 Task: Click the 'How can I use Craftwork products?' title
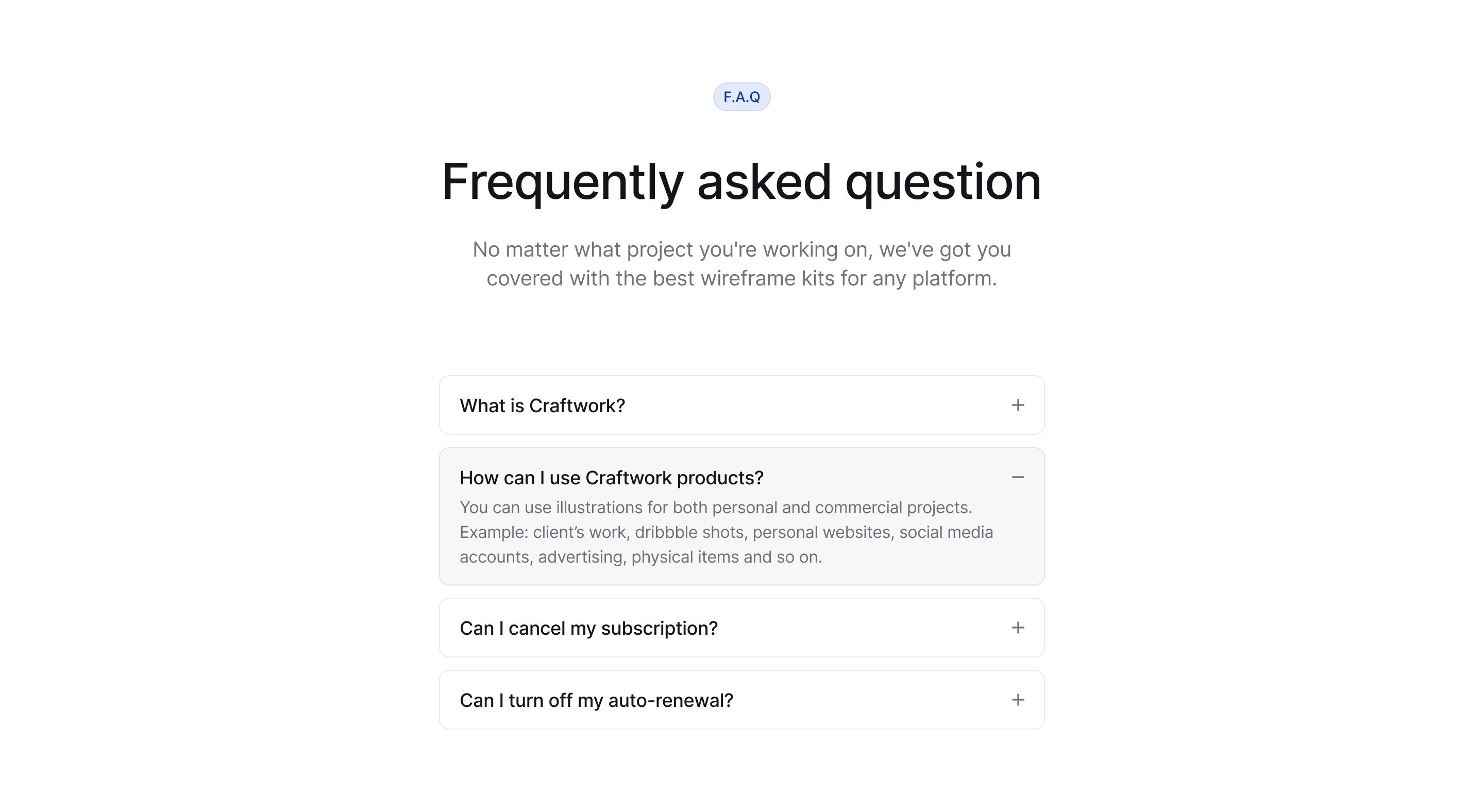click(611, 478)
